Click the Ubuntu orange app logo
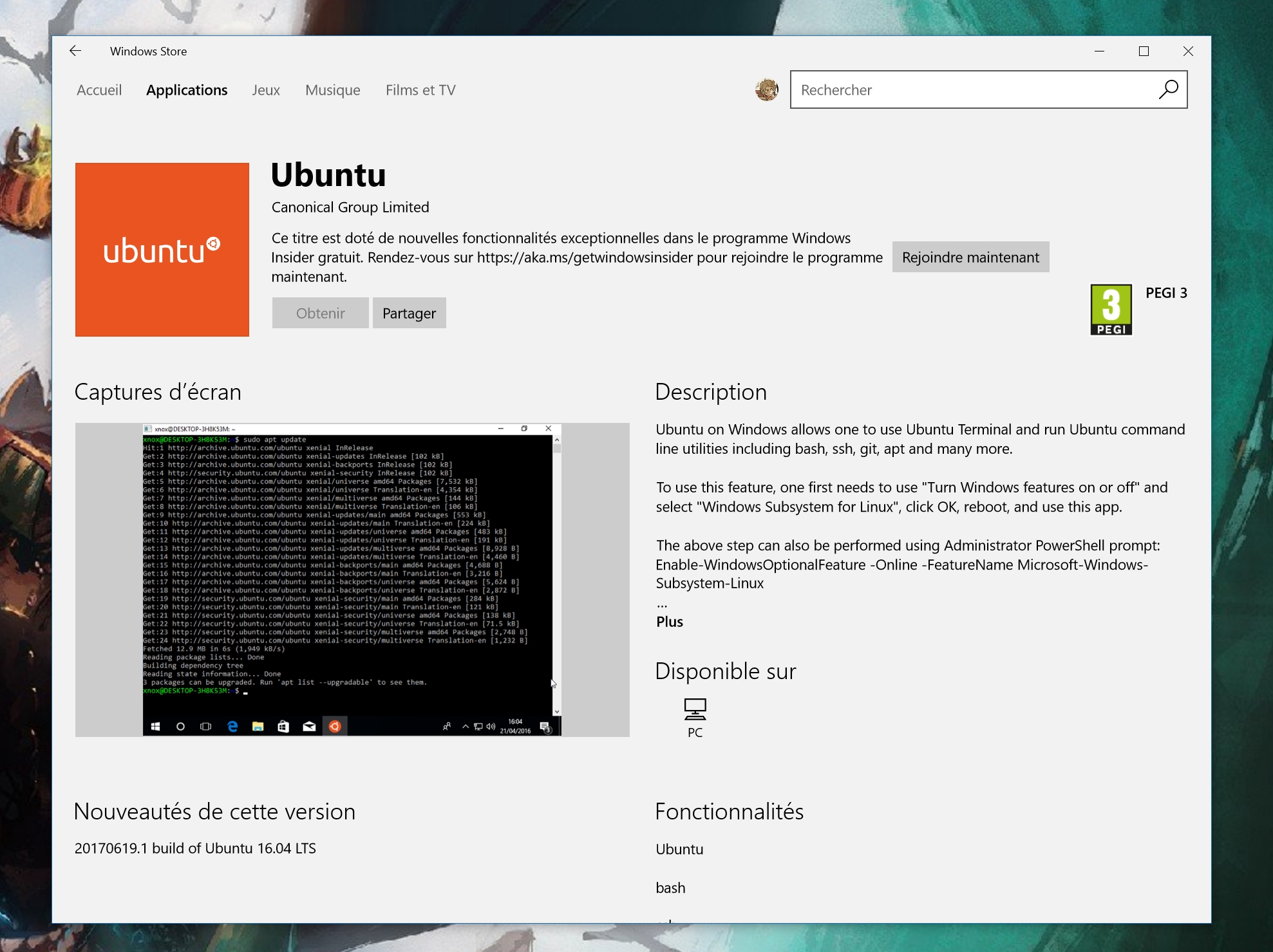This screenshot has height=952, width=1273. pos(162,250)
